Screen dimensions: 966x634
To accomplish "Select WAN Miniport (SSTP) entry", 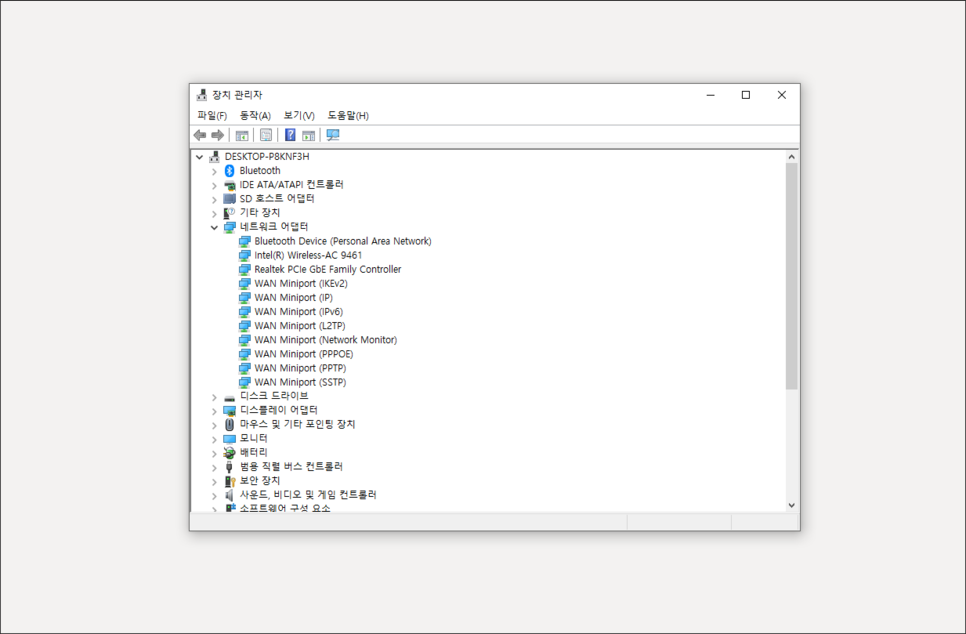I will click(300, 383).
